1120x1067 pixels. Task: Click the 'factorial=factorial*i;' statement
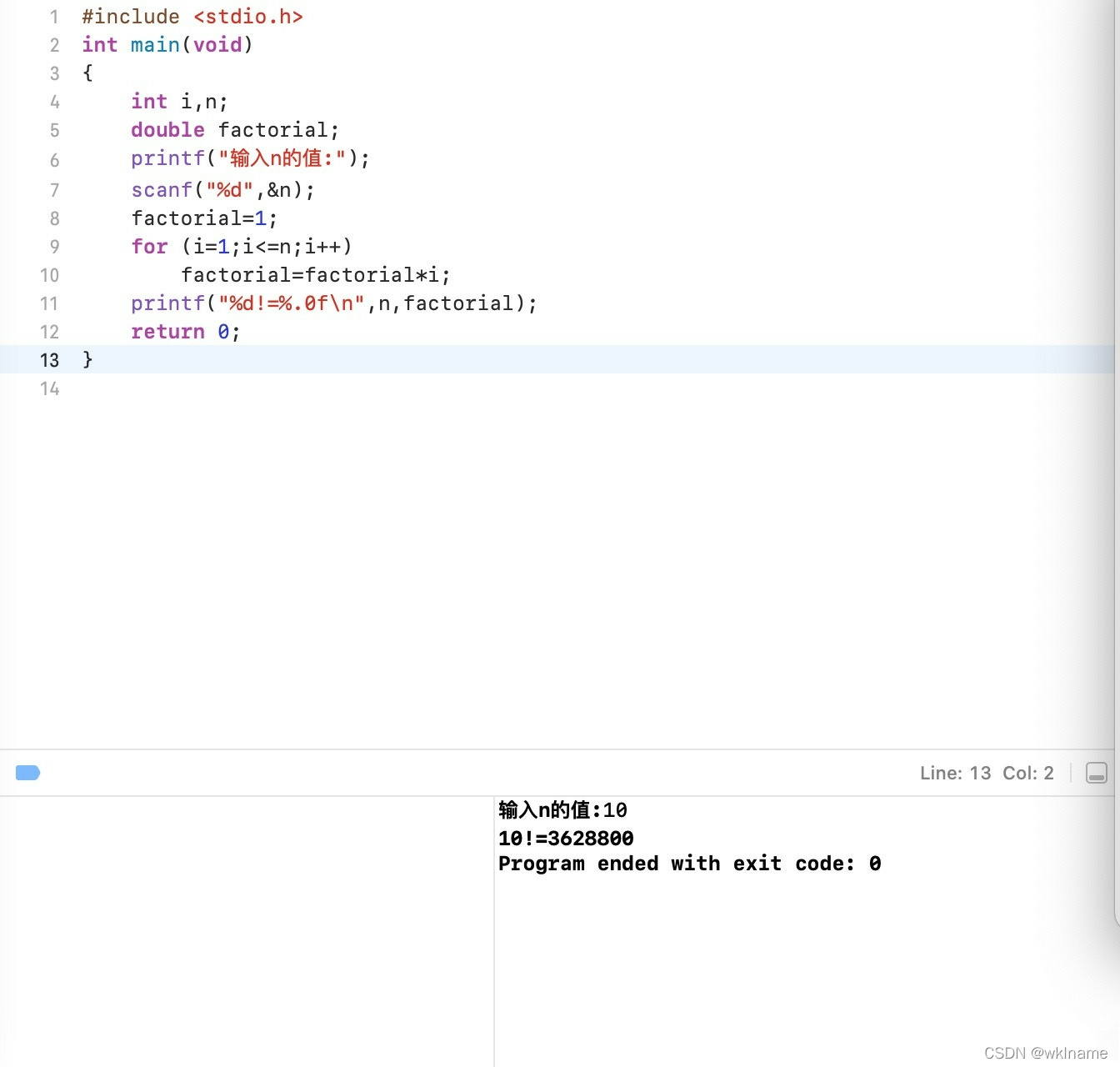pyautogui.click(x=316, y=275)
